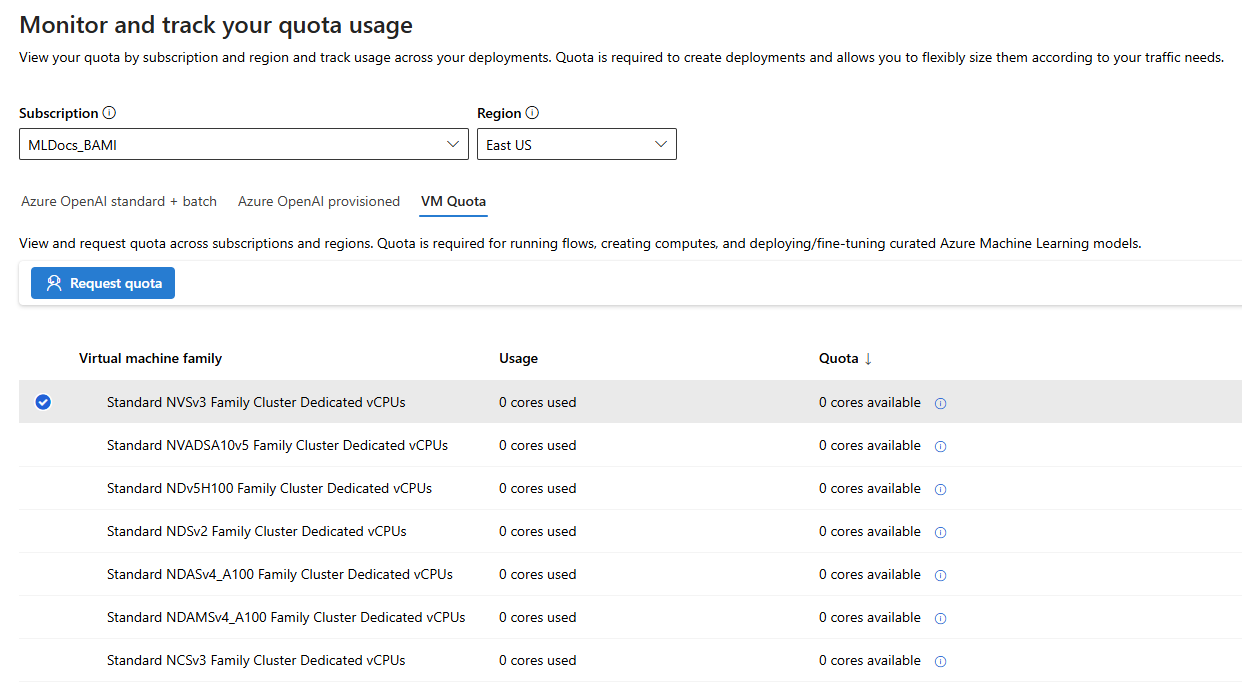Select Standard NDSv2 Family Cluster Dedicated vCPUs
This screenshot has width=1242, height=682.
257,531
